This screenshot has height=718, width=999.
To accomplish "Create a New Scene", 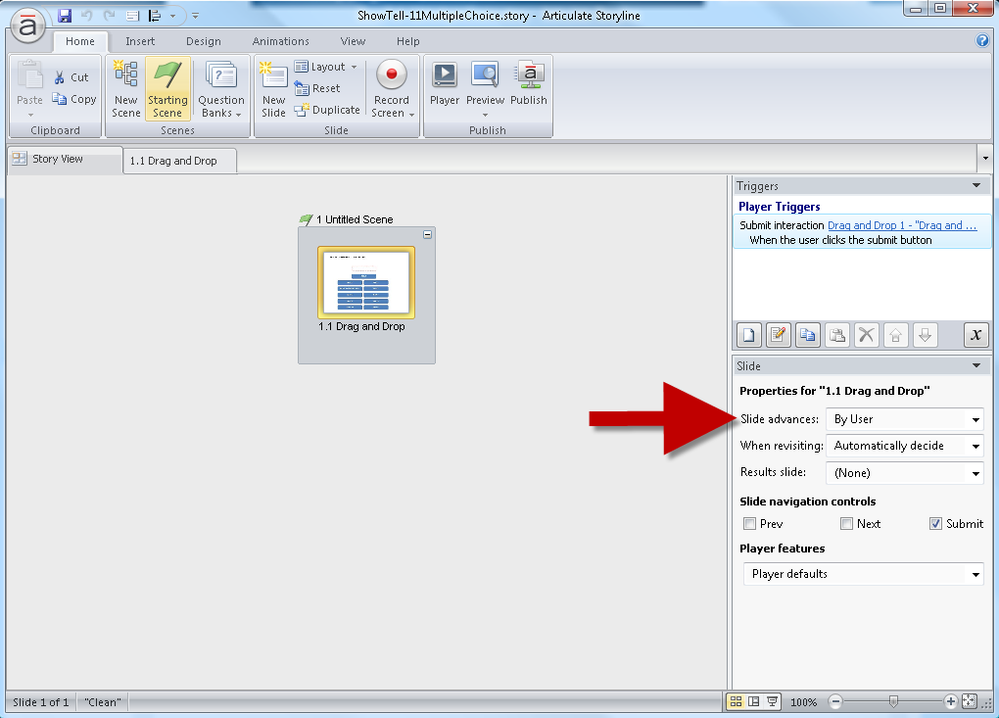I will pyautogui.click(x=126, y=89).
